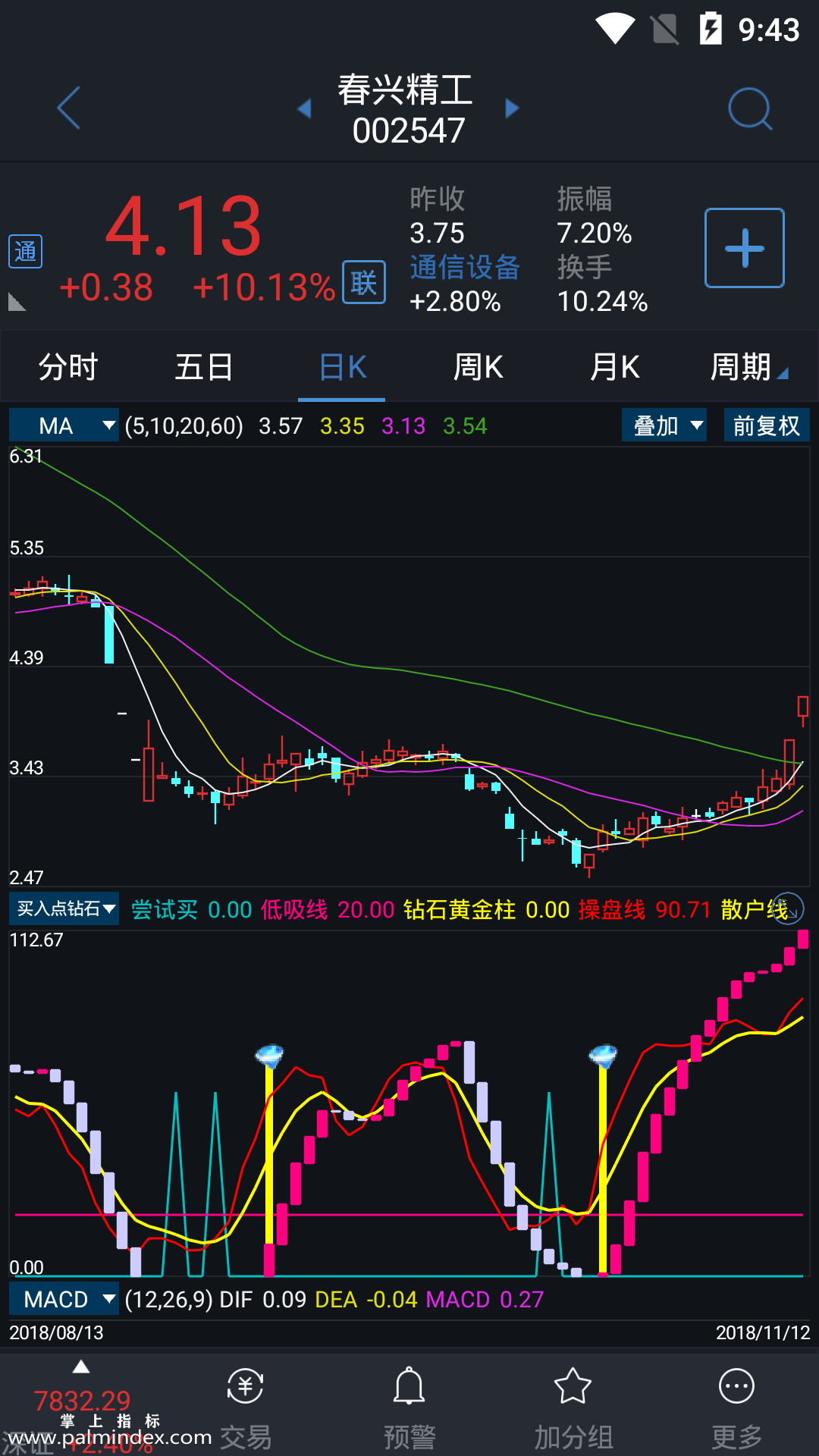
Task: Open the 周期 period dropdown
Action: (x=749, y=367)
